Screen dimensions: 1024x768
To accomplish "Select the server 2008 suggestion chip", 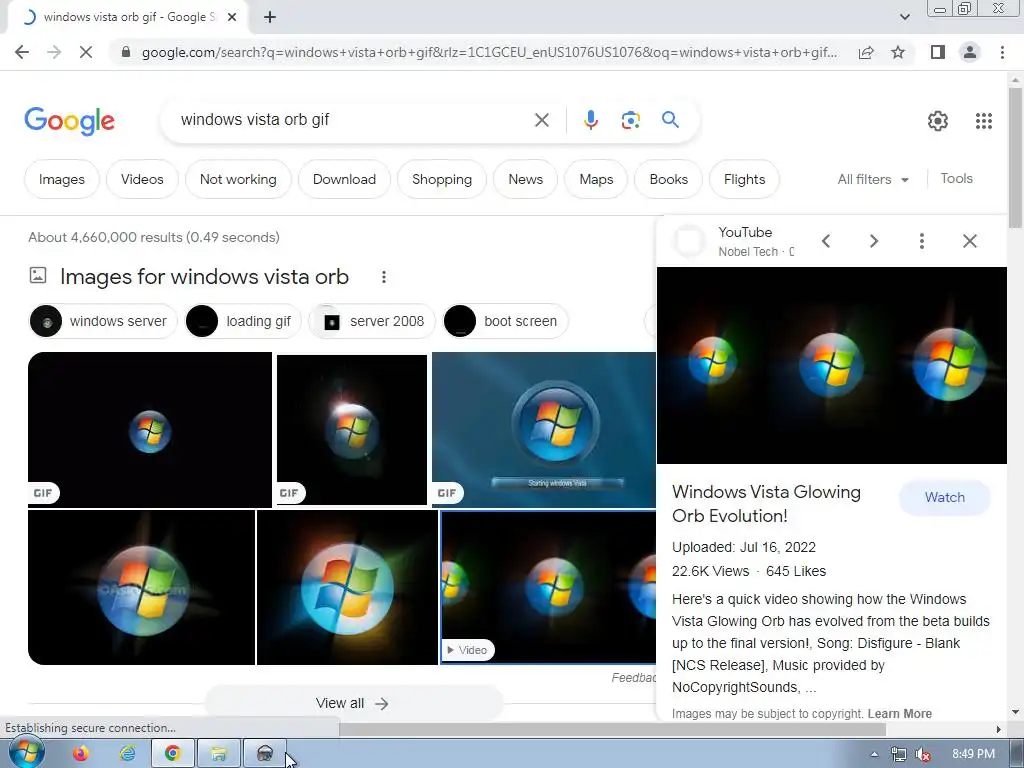I will 371,321.
